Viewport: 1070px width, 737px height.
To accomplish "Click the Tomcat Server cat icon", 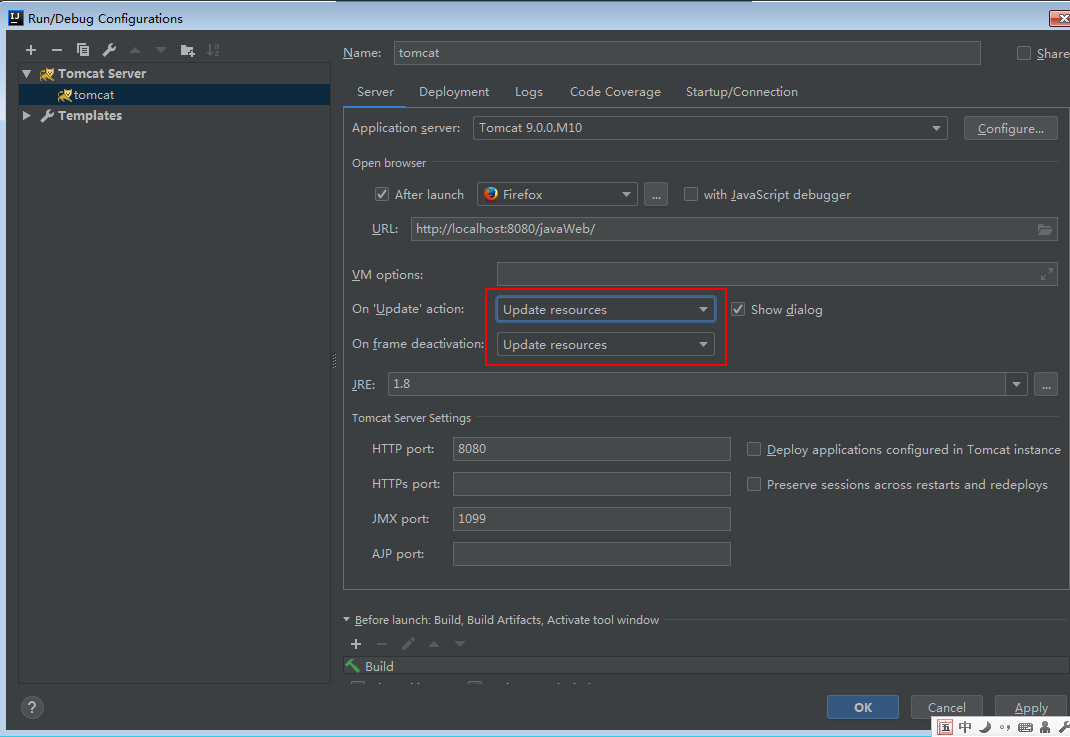I will (47, 74).
